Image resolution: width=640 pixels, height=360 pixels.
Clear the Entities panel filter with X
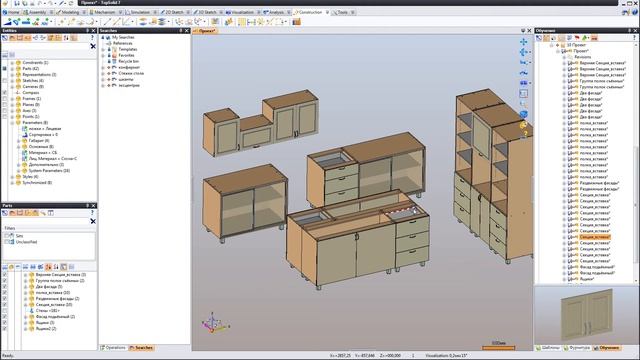(x=93, y=46)
